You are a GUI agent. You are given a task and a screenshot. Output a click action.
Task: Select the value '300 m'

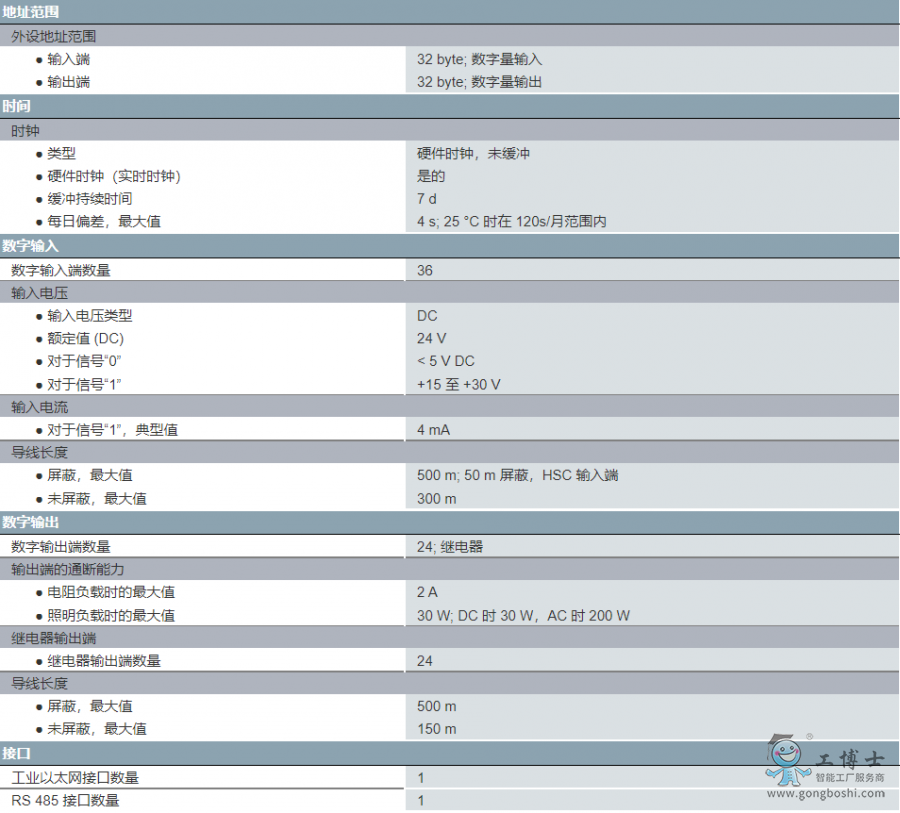tap(437, 499)
